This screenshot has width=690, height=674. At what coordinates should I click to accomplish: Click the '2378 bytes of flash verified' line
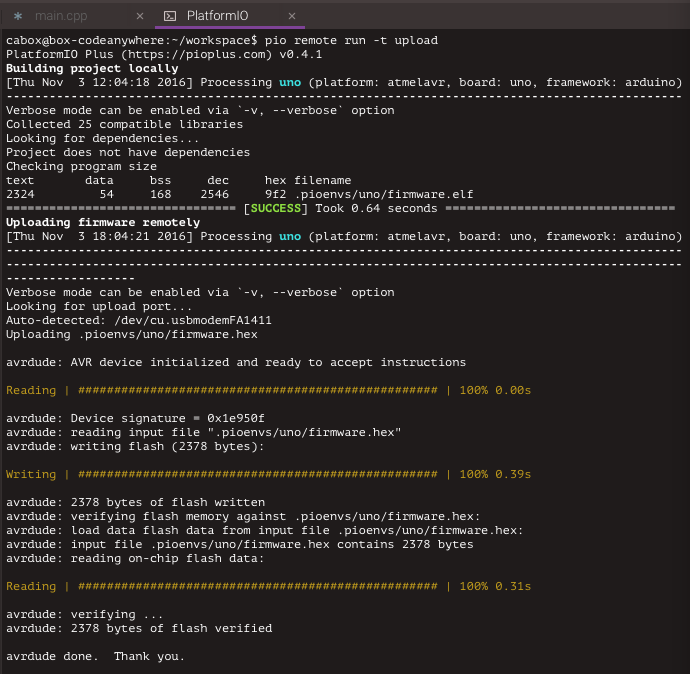[139, 628]
